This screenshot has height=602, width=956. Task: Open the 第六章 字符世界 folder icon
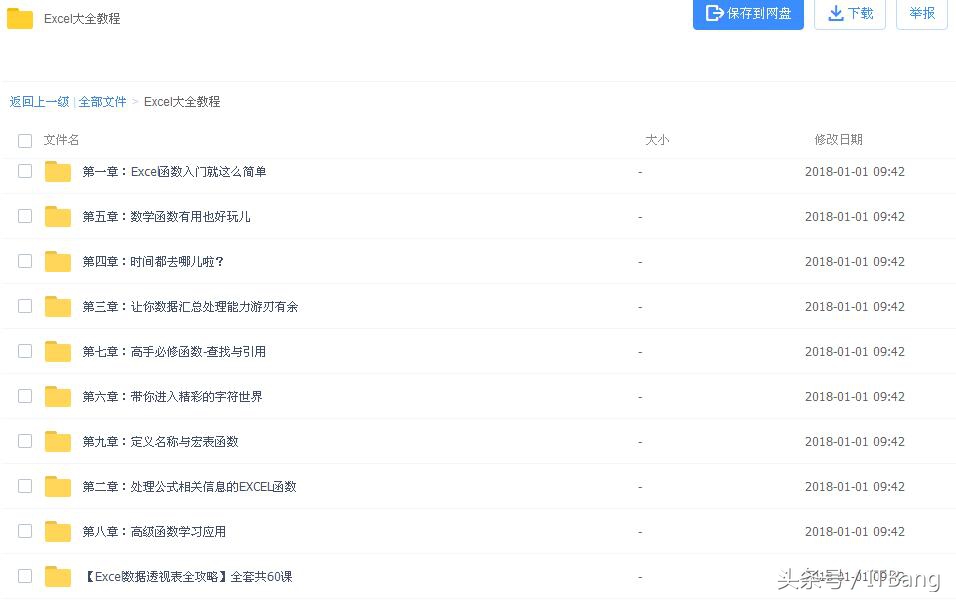click(57, 396)
